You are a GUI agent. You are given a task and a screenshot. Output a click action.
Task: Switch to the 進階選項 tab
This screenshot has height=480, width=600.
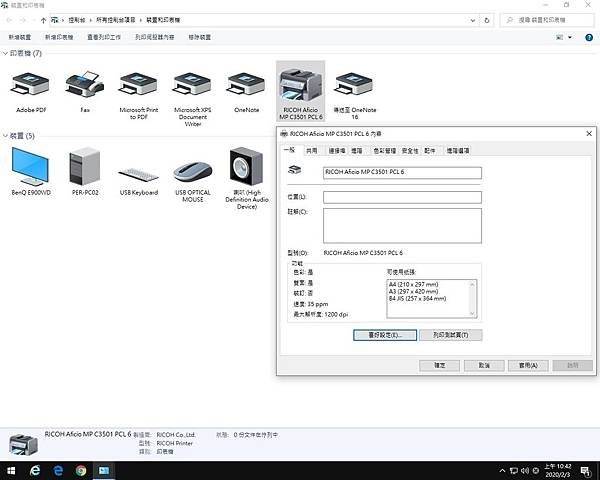pos(458,150)
